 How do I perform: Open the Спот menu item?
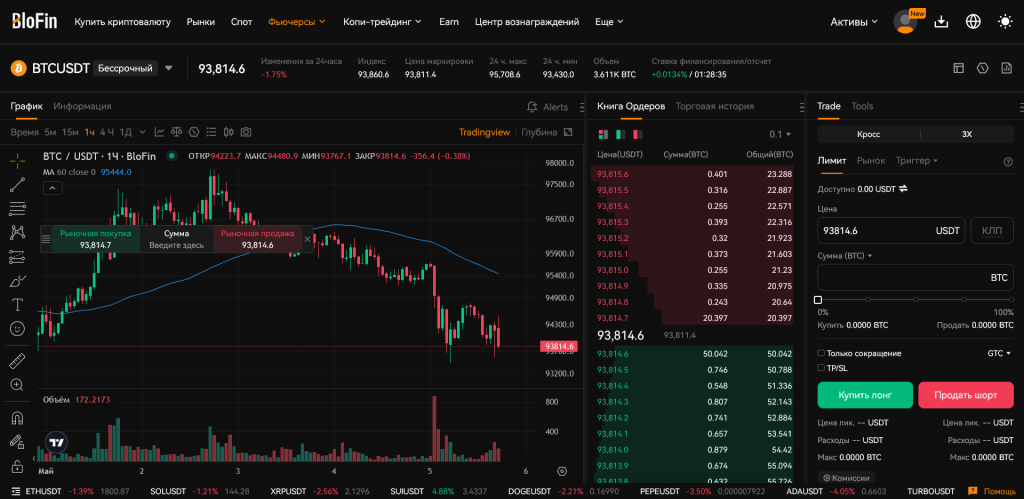coord(242,22)
